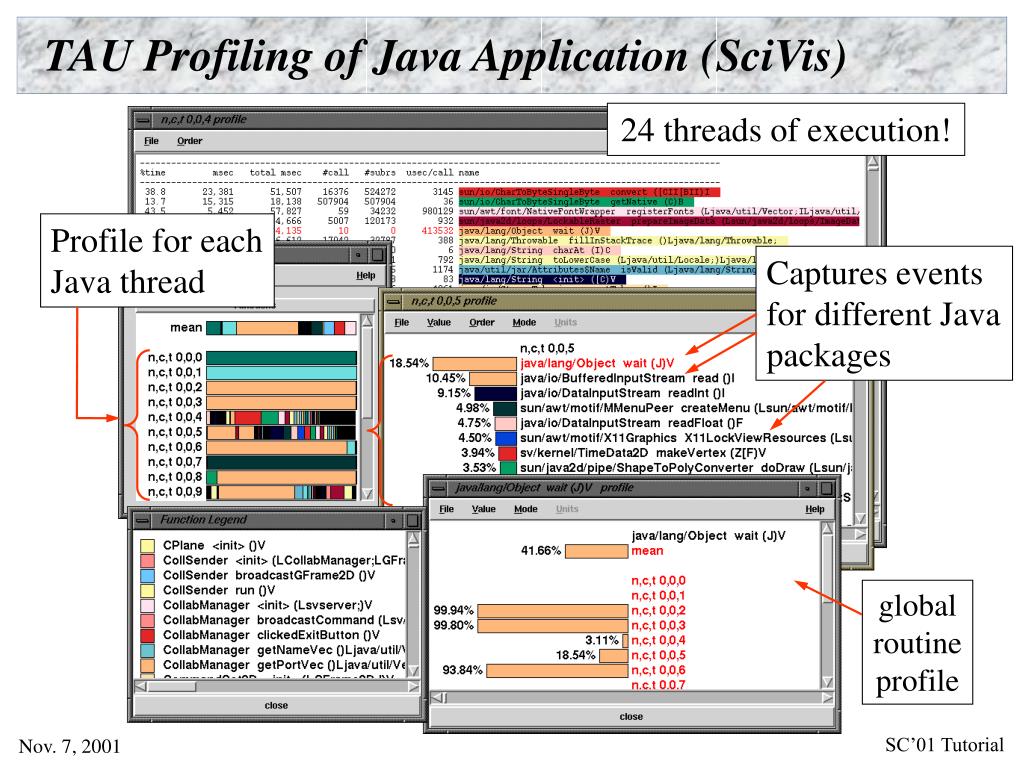Open Order menu in n,c,t 0,0,4 profile
Viewport: 1024px width, 768px height.
tap(189, 141)
